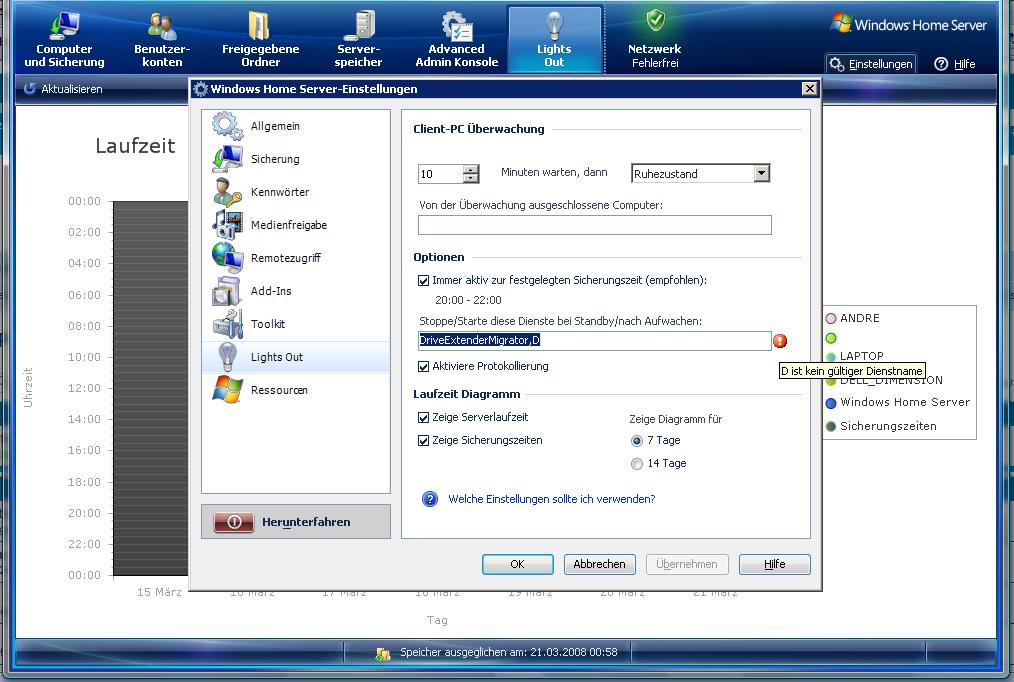Open Computer und Sicherung tab icon
Image resolution: width=1014 pixels, height=682 pixels.
64,27
